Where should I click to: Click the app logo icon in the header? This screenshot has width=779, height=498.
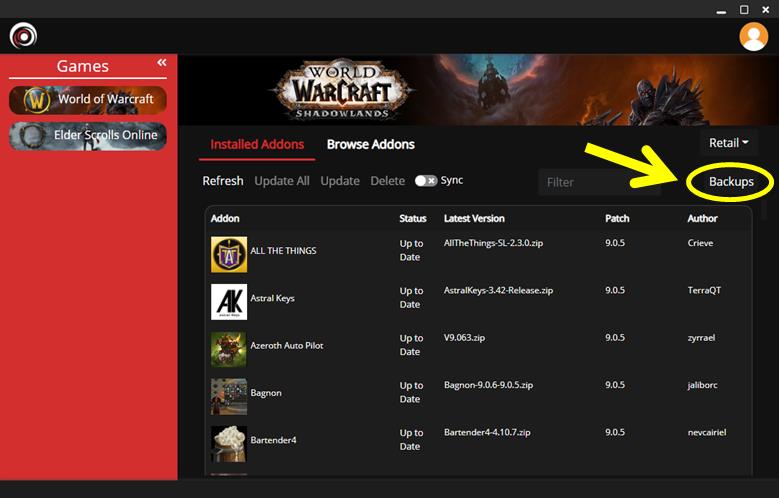tap(23, 36)
